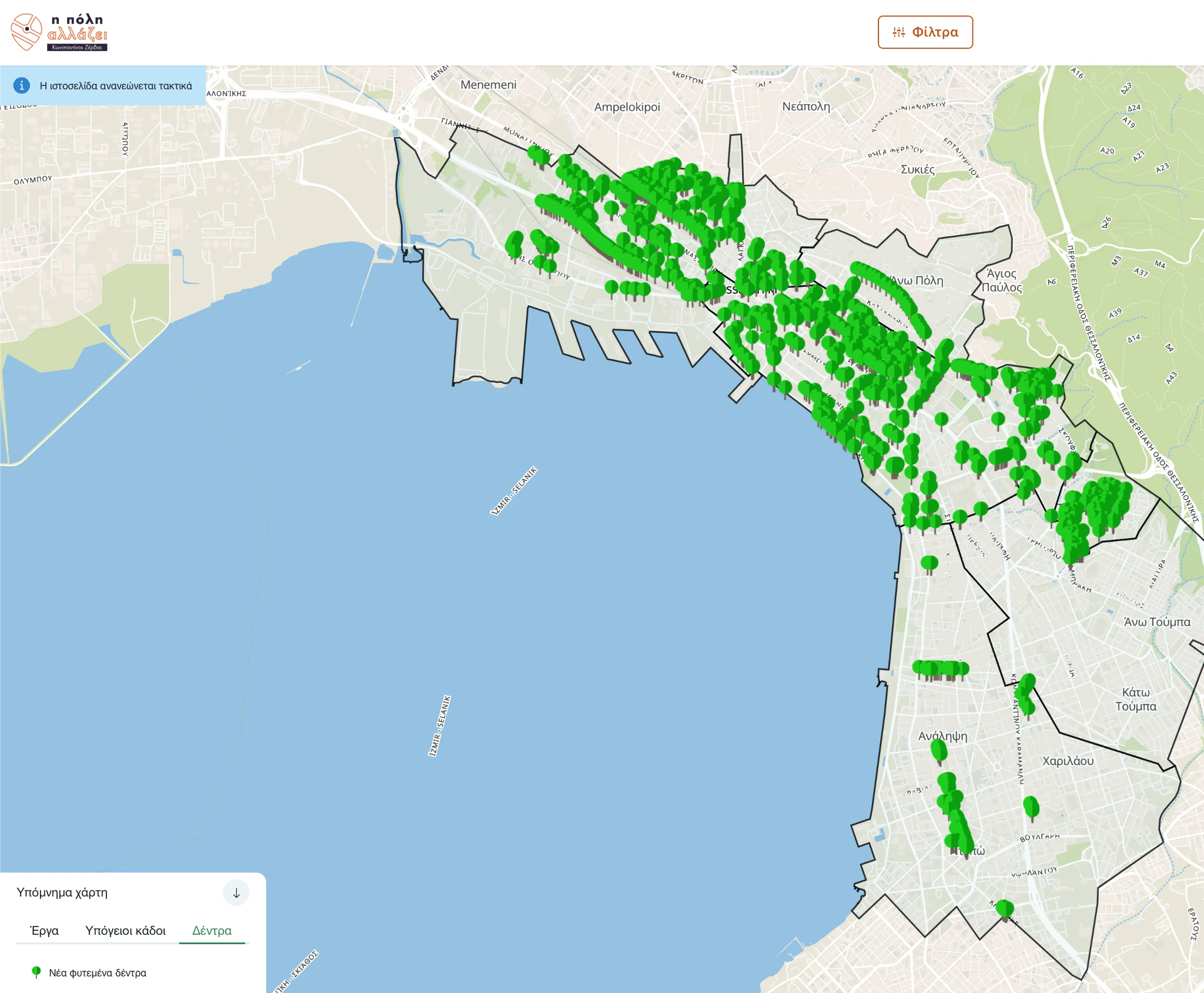Click the blue info icon in banner
Image resolution: width=1204 pixels, height=993 pixels.
[22, 86]
